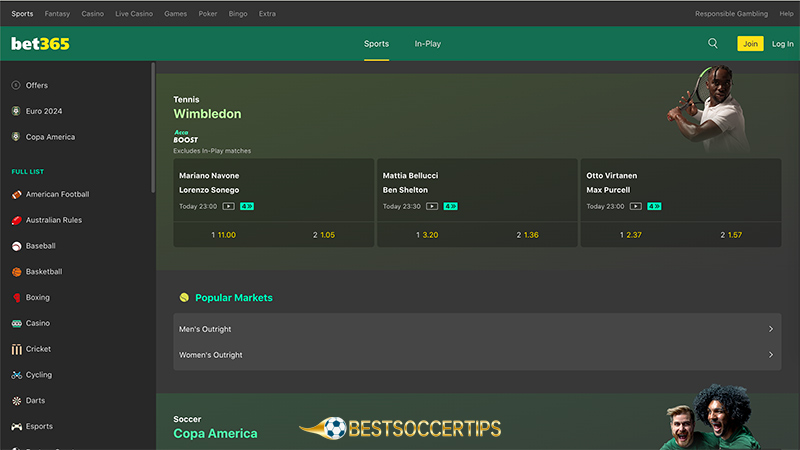This screenshot has width=800, height=450.
Task: Choose the Australian Rules icon
Action: [x=16, y=220]
